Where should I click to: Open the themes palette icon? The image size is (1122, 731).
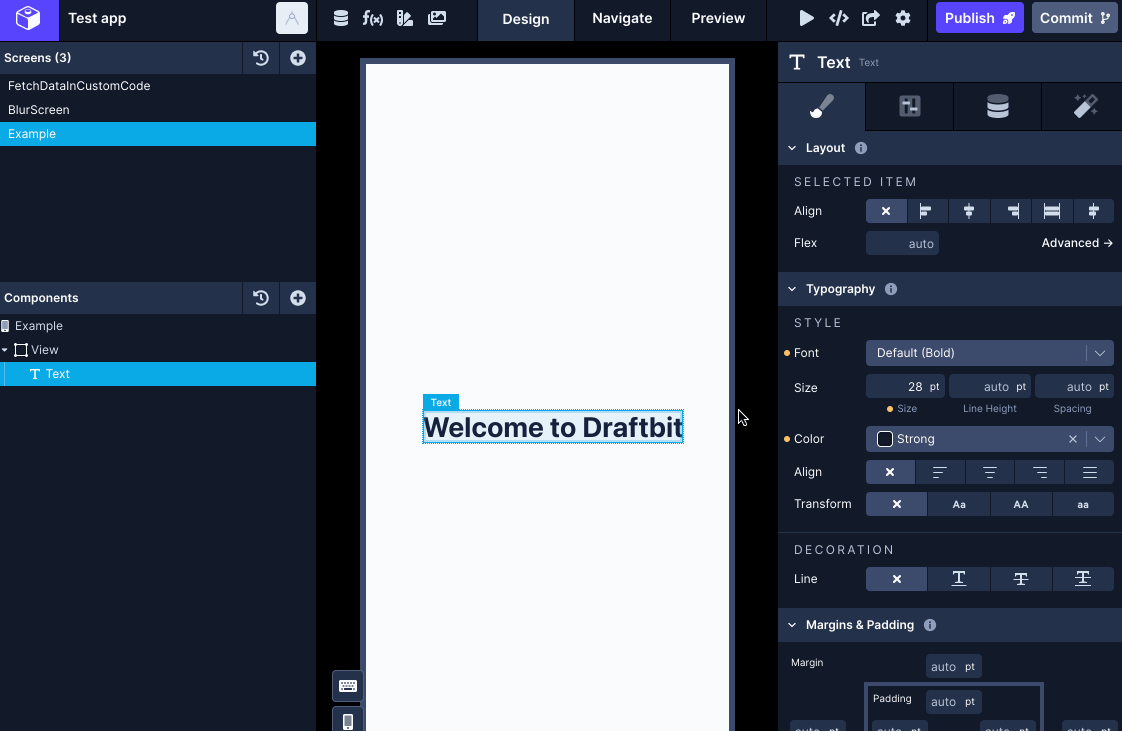[405, 19]
